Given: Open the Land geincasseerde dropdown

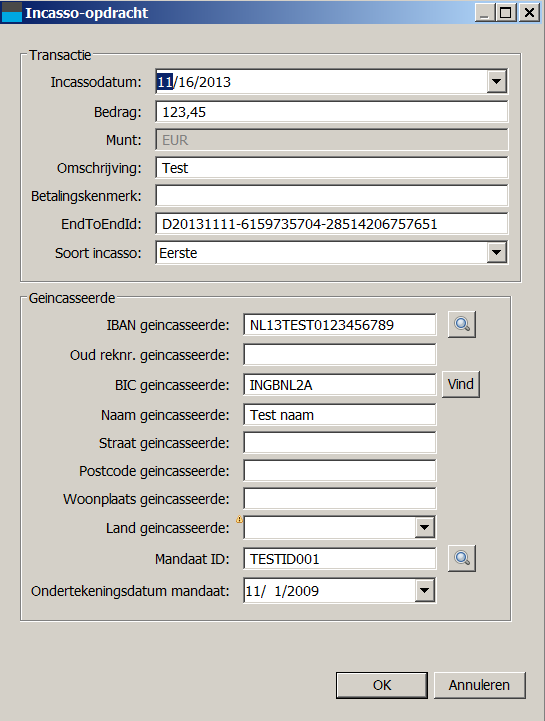Looking at the screenshot, I should [x=425, y=527].
